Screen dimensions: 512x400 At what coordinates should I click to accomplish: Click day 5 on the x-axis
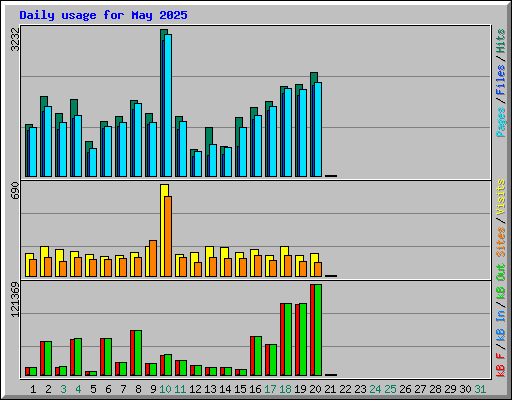(93, 389)
